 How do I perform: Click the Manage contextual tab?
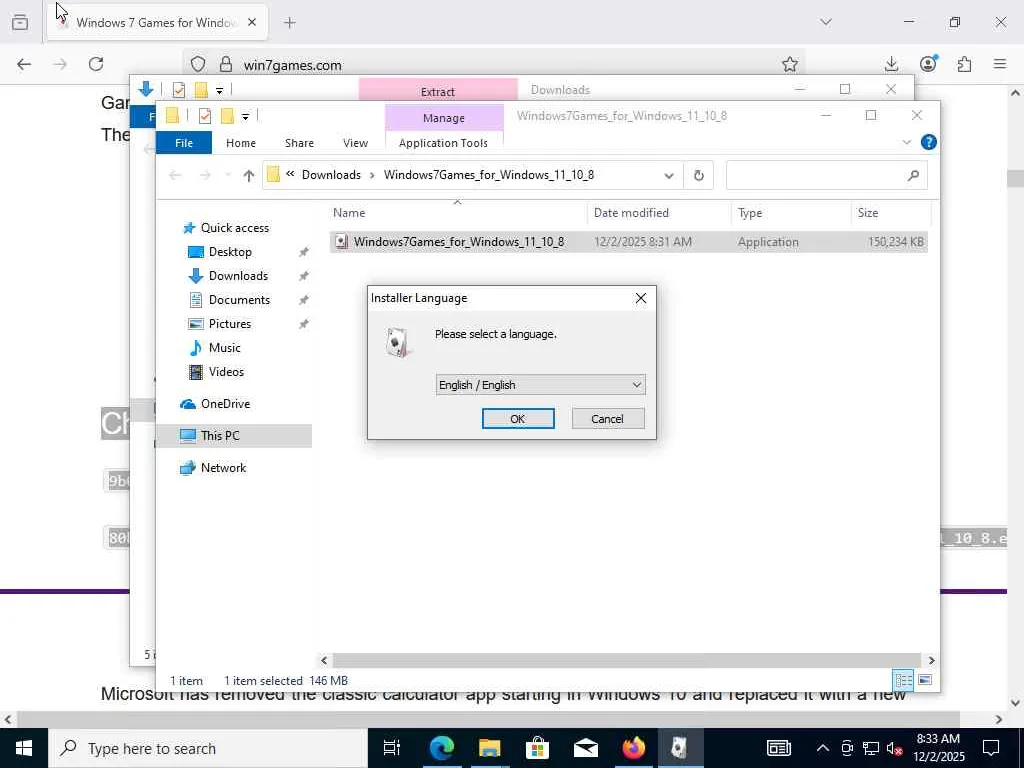(x=443, y=118)
